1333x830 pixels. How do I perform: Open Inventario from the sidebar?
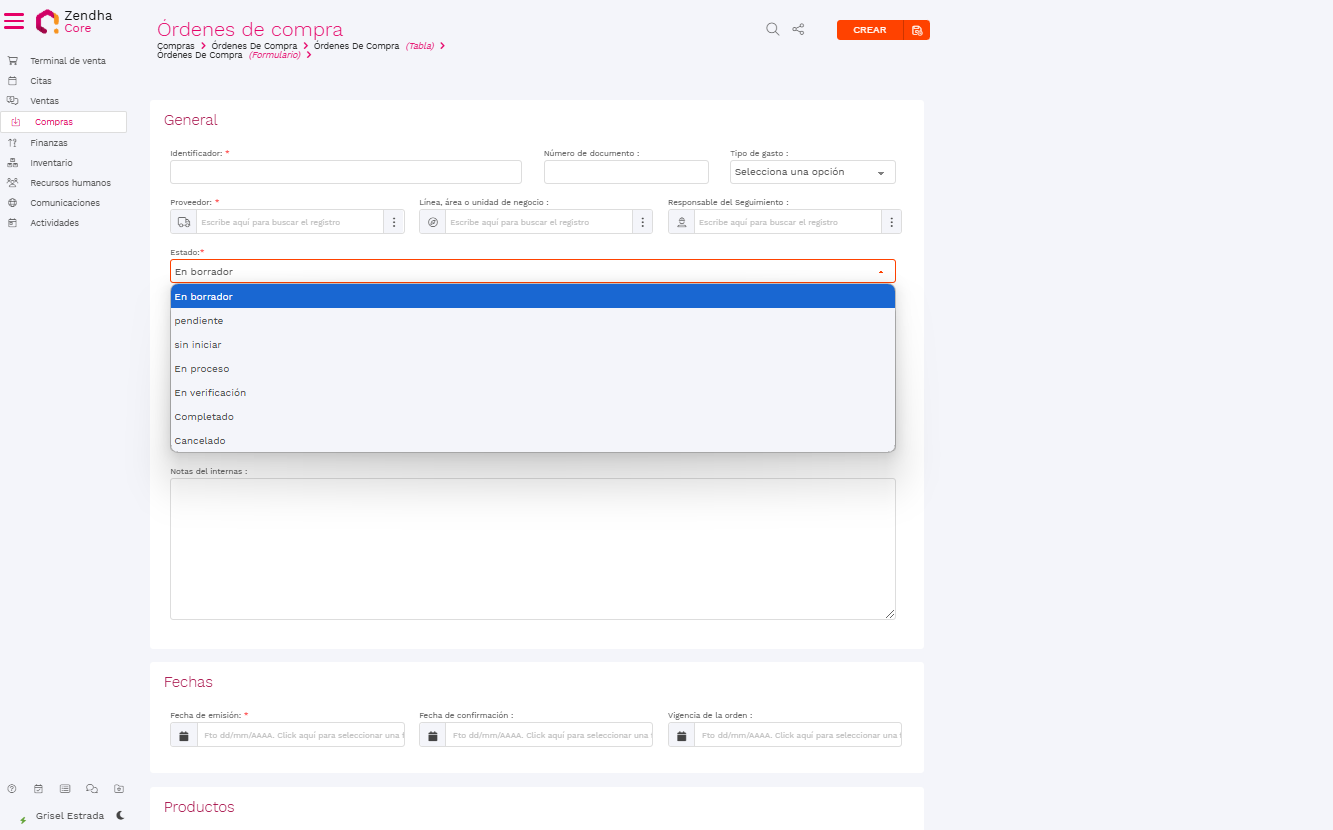coord(51,163)
